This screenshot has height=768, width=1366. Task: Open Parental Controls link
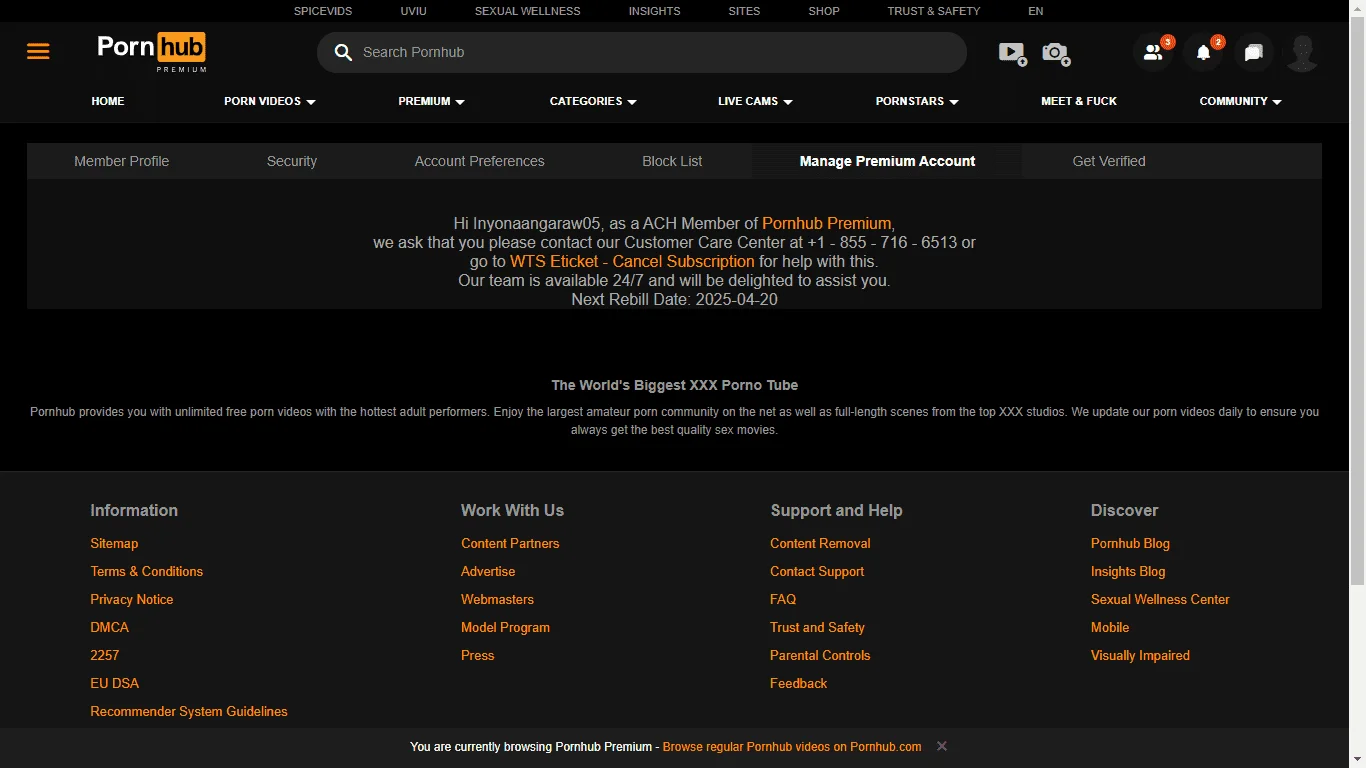(820, 655)
